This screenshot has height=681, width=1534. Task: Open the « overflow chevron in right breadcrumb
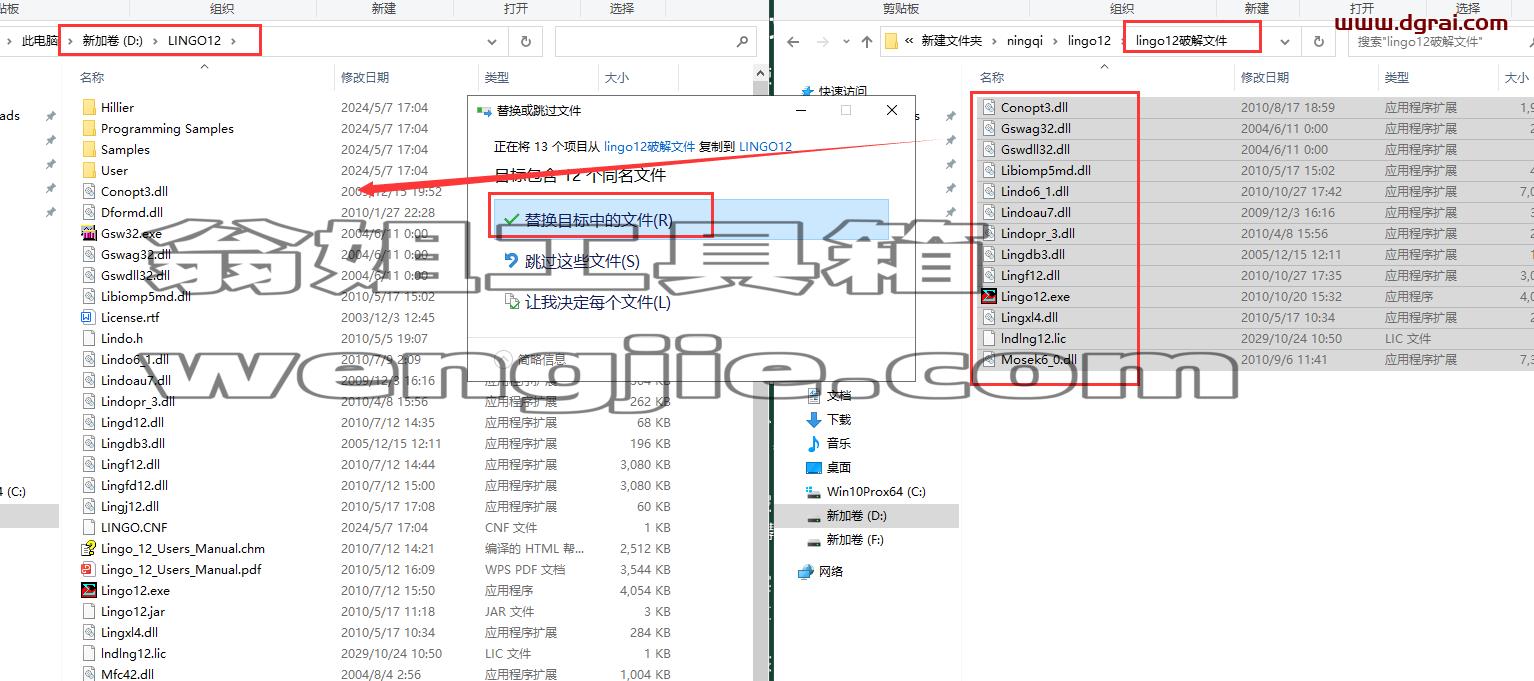[909, 41]
